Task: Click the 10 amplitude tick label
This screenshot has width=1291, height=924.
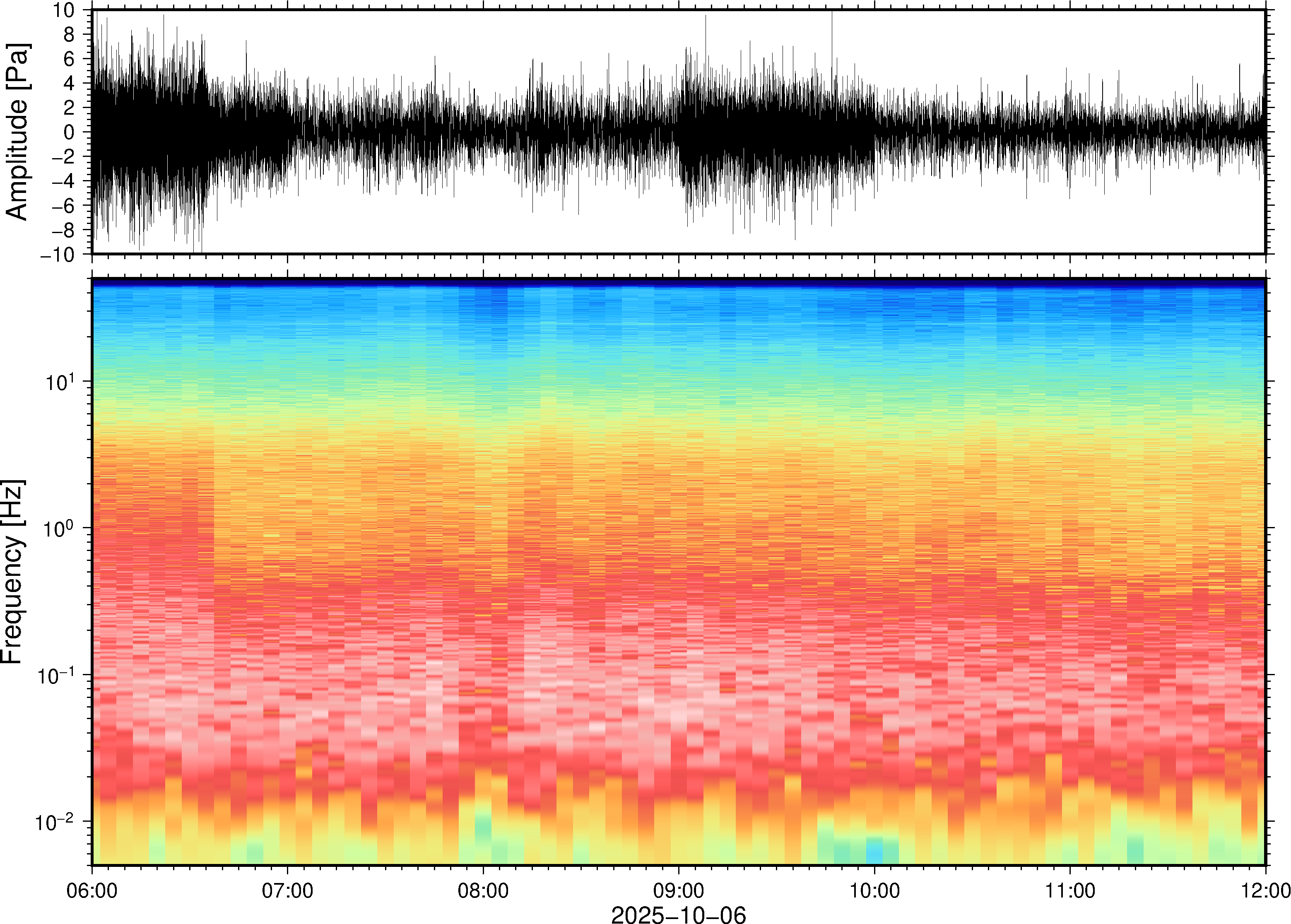Action: pyautogui.click(x=64, y=10)
